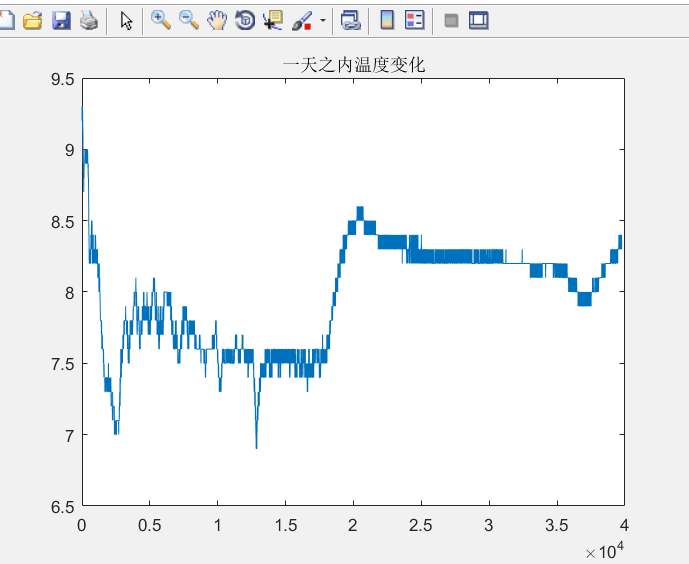Click the Link Plot toolbar icon
Screen dimensions: 689x564
351,20
